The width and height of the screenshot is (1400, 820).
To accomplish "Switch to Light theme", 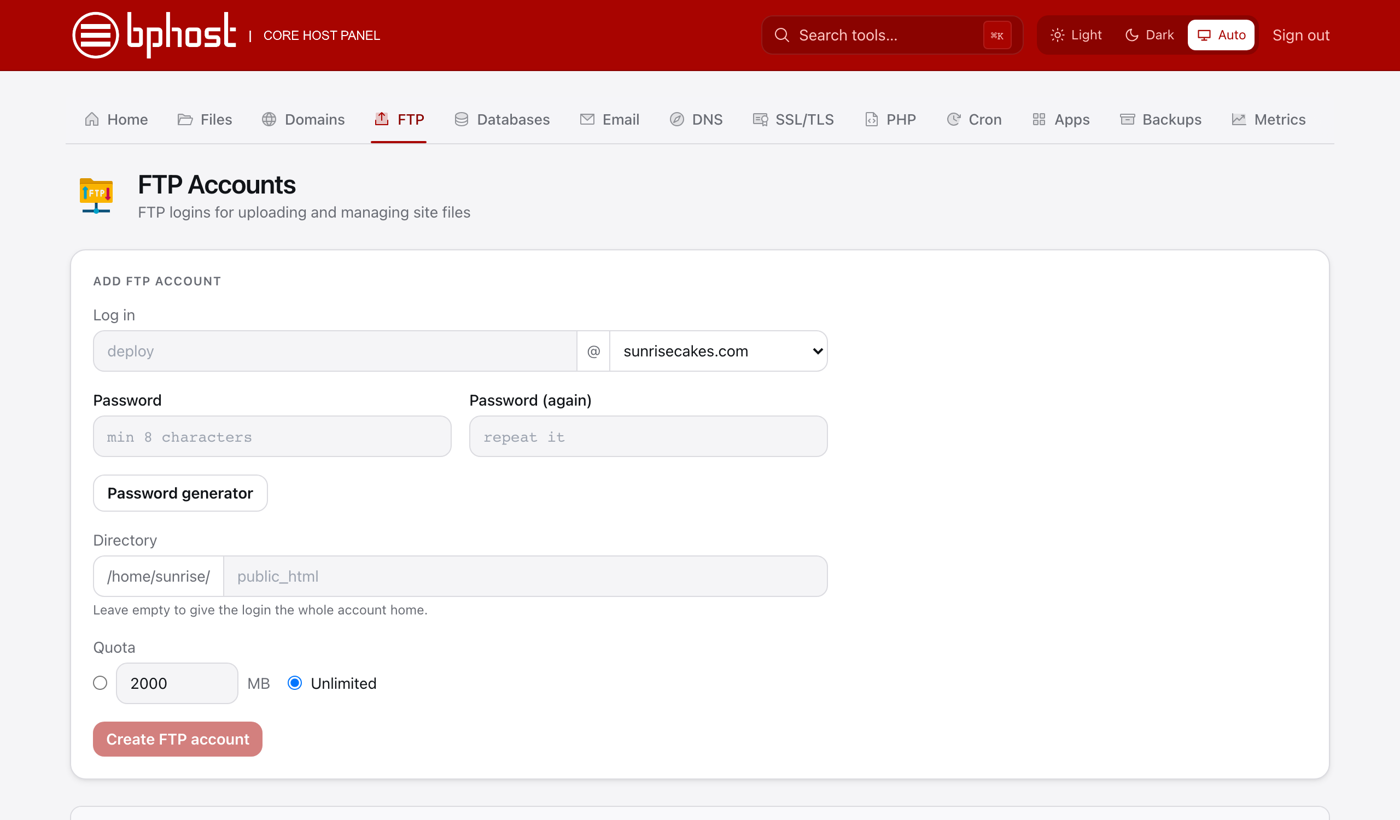I will click(x=1076, y=35).
